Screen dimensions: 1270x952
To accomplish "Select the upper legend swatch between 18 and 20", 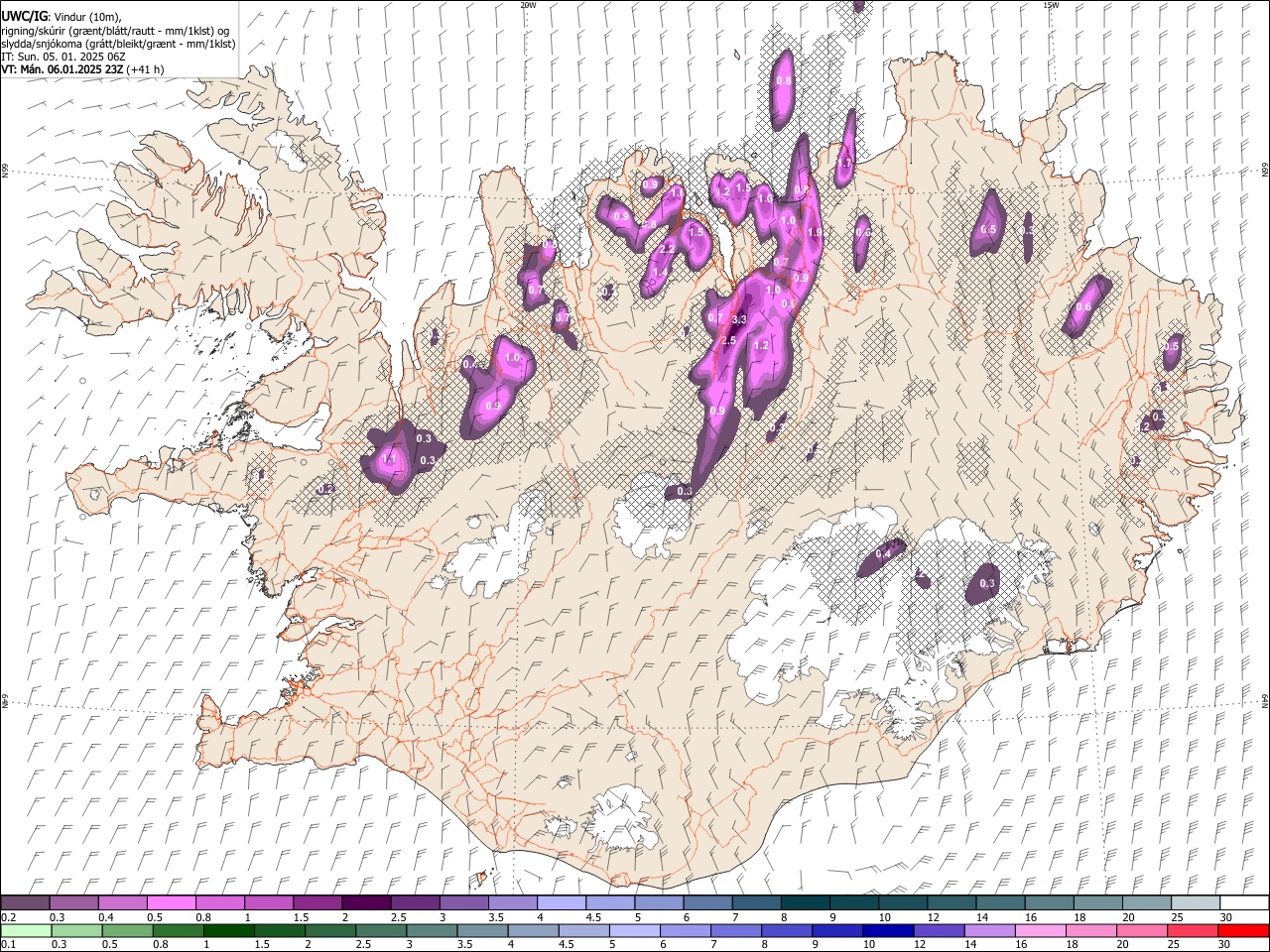I will click(1096, 902).
